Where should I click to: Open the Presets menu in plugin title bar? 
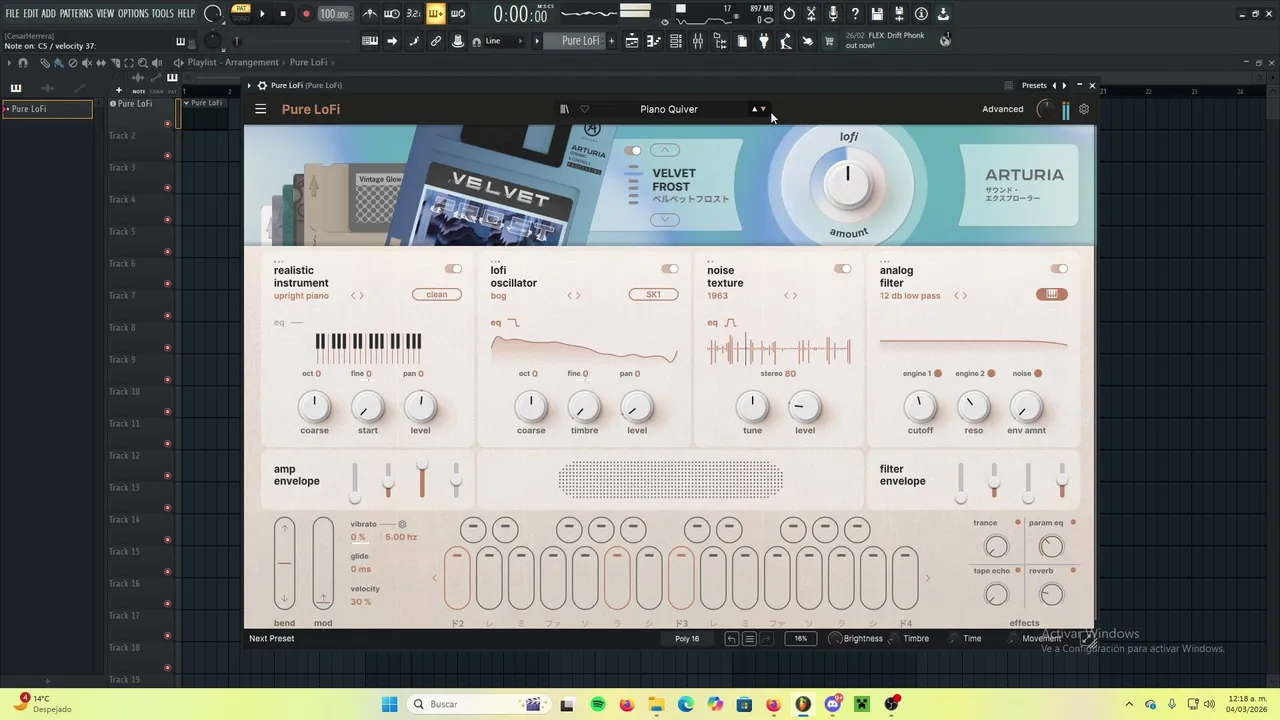tap(1034, 86)
